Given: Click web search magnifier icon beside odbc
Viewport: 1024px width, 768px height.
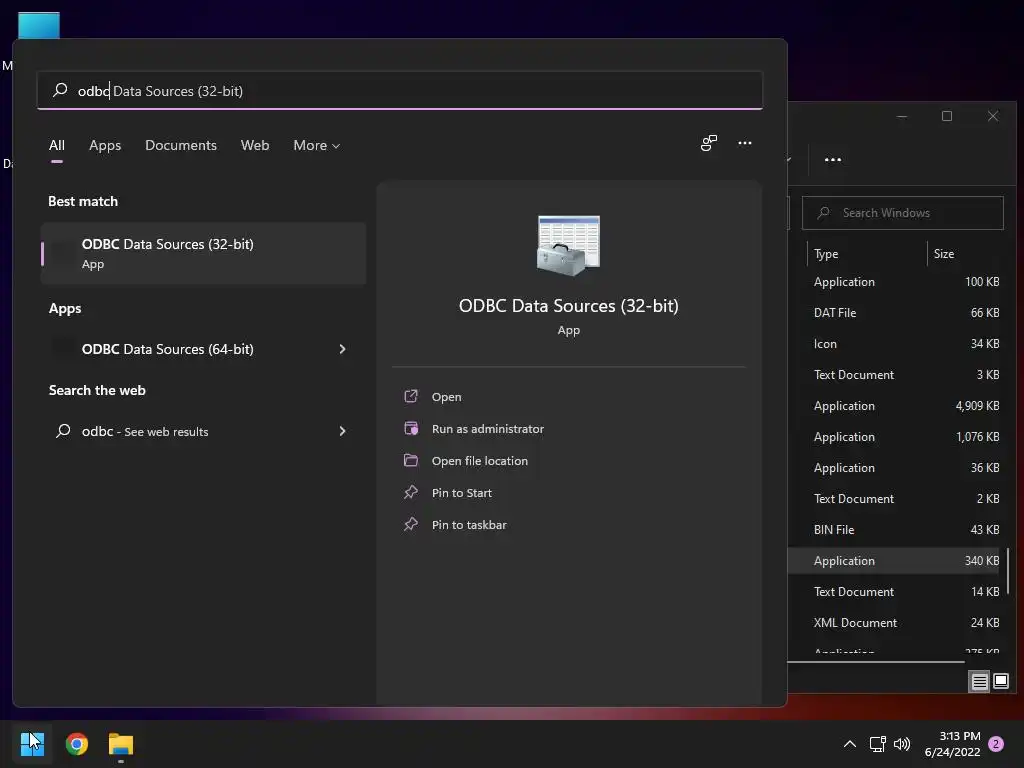Looking at the screenshot, I should (63, 431).
